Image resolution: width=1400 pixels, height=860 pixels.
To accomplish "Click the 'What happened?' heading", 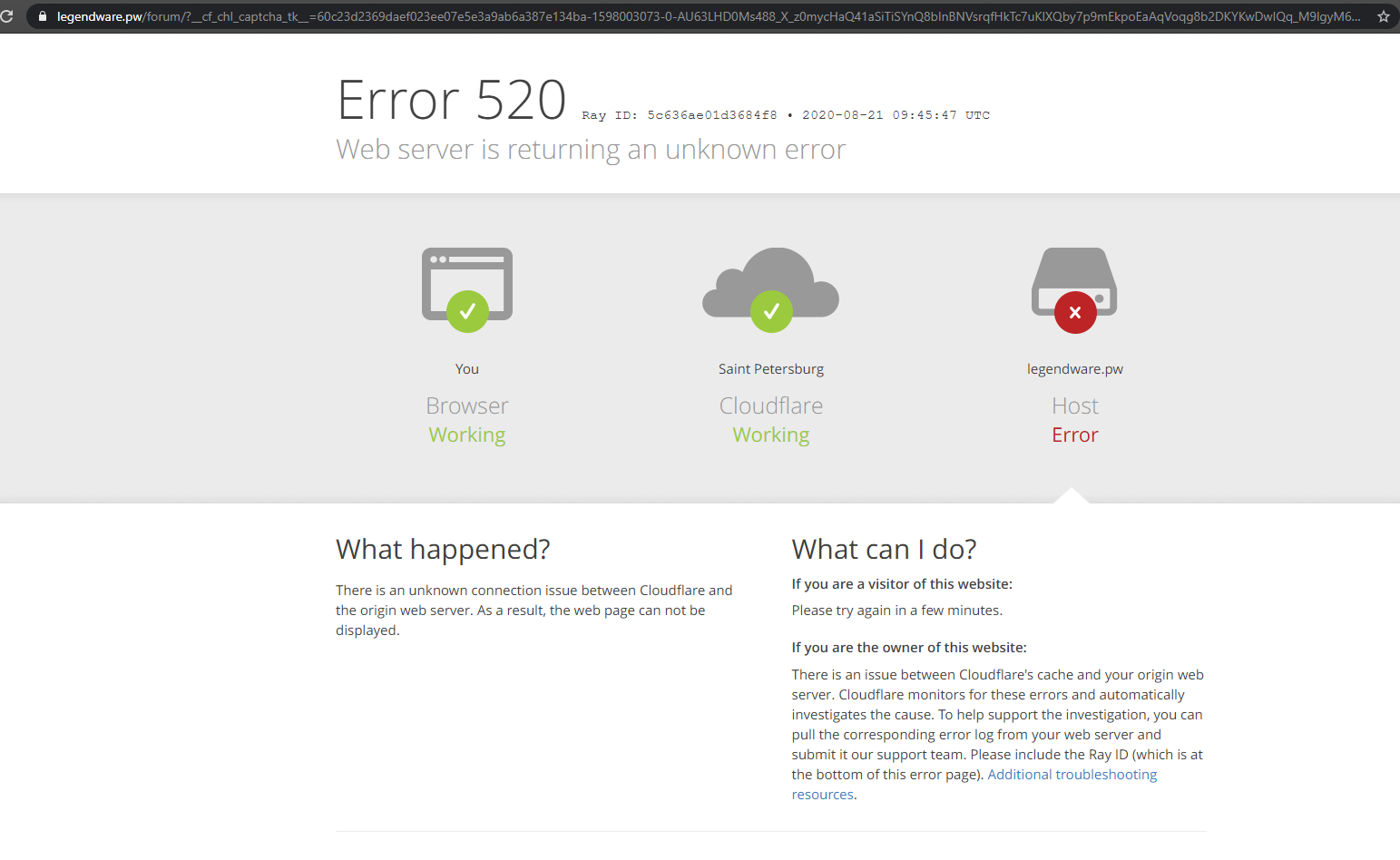I will click(443, 550).
